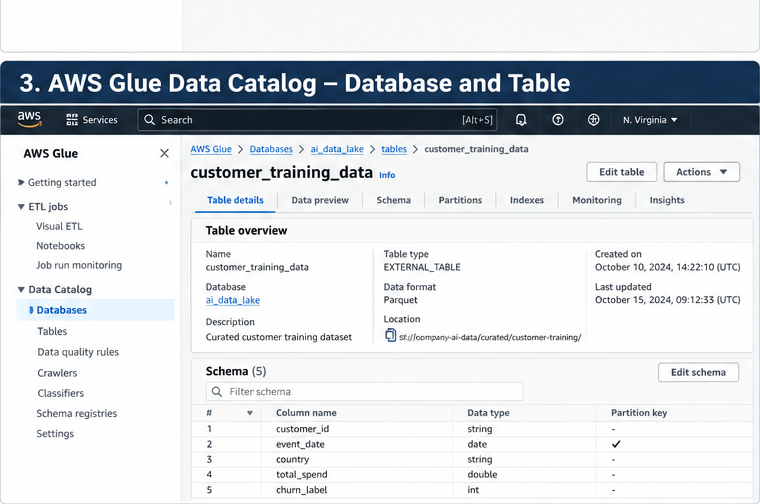Sort schema by the # column arrow
This screenshot has height=504, width=760.
tap(250, 413)
